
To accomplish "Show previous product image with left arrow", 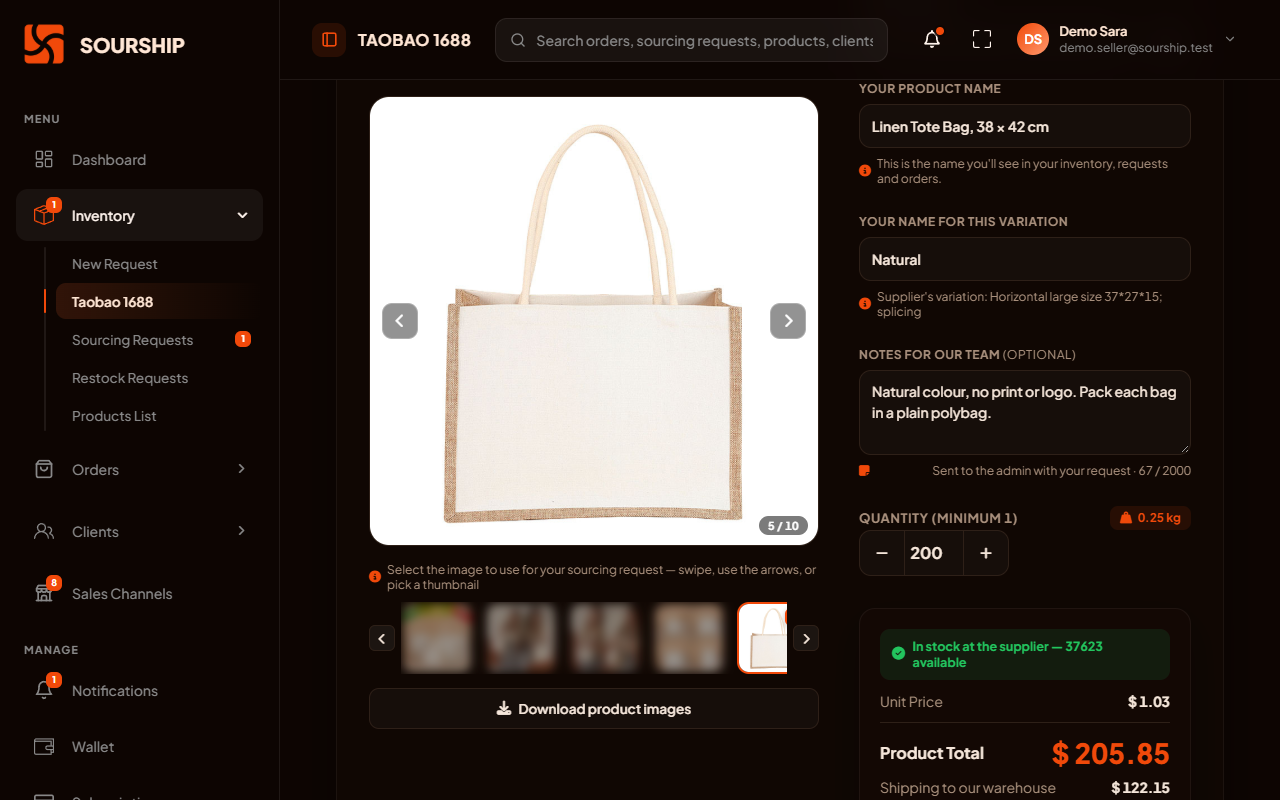I will 400,321.
